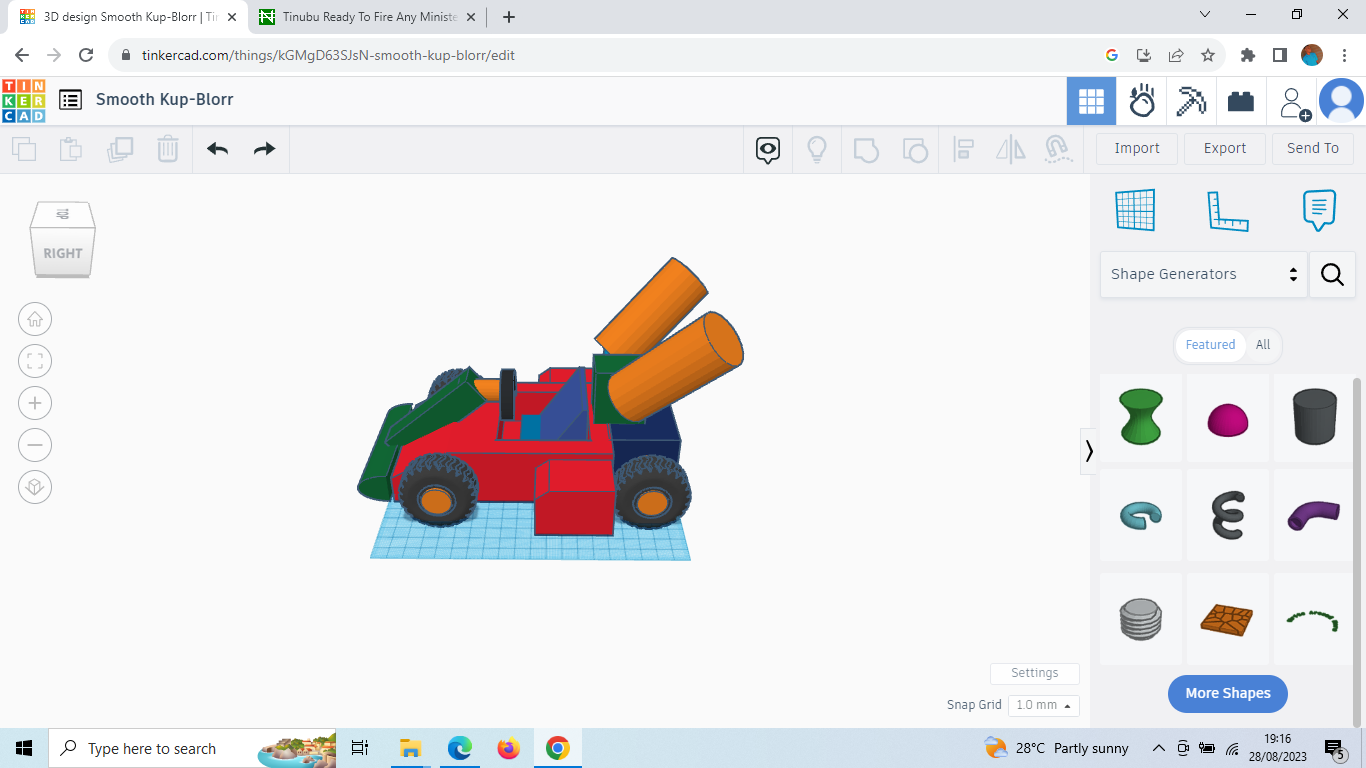Collapse the shapes panel with the chevron
This screenshot has height=768, width=1366.
[1089, 451]
